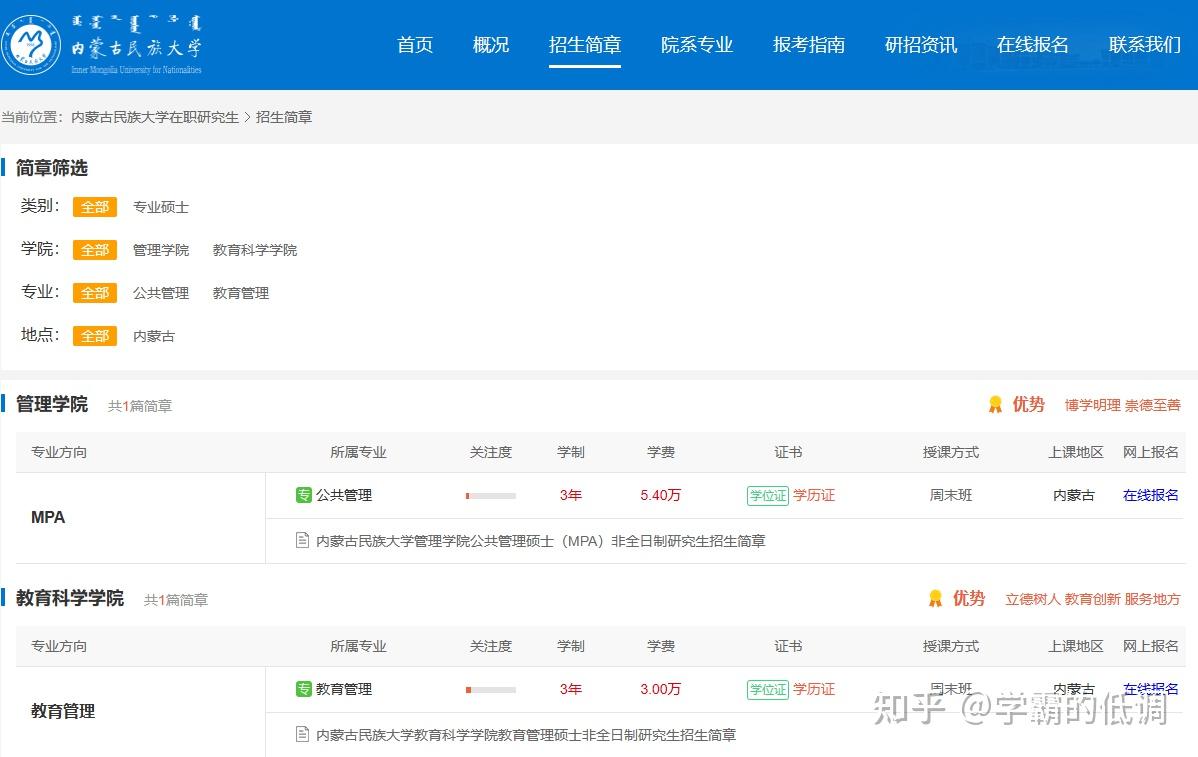Select 全部 filter for 专业
This screenshot has width=1198, height=757.
tap(95, 293)
